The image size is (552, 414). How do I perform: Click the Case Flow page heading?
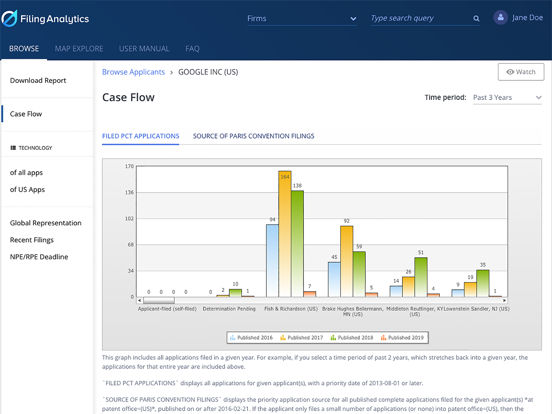[128, 98]
